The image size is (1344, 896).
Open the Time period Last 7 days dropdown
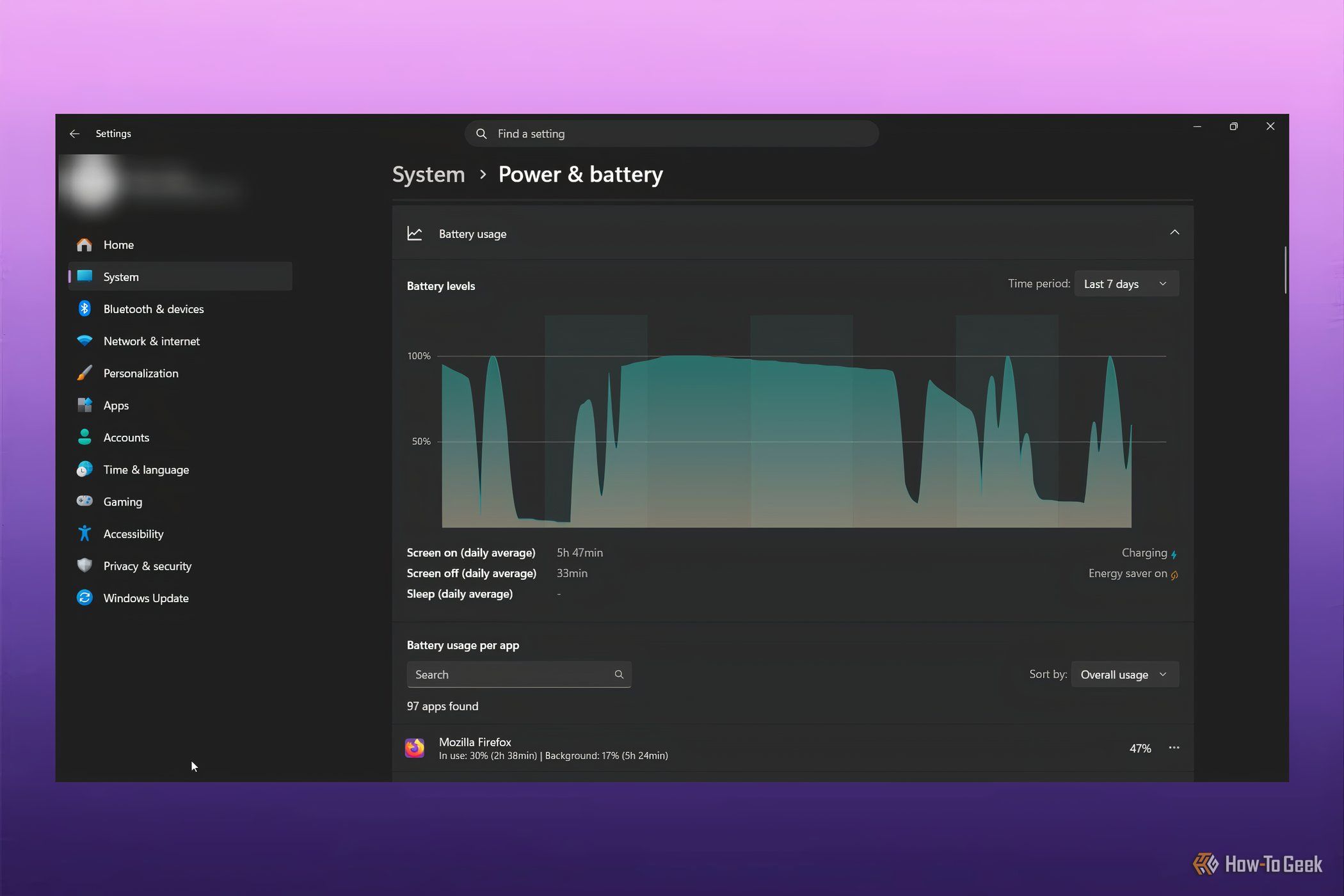(1126, 284)
